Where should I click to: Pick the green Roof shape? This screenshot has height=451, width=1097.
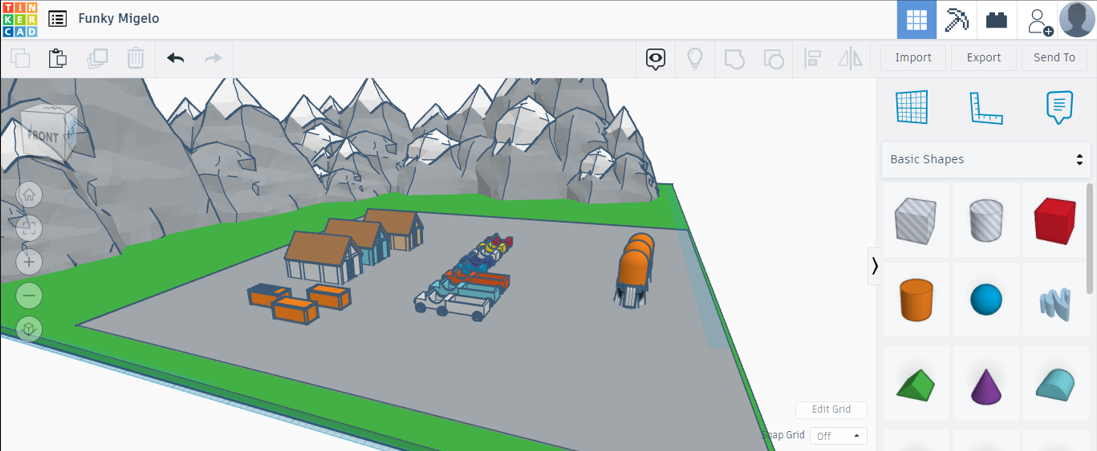tap(914, 385)
